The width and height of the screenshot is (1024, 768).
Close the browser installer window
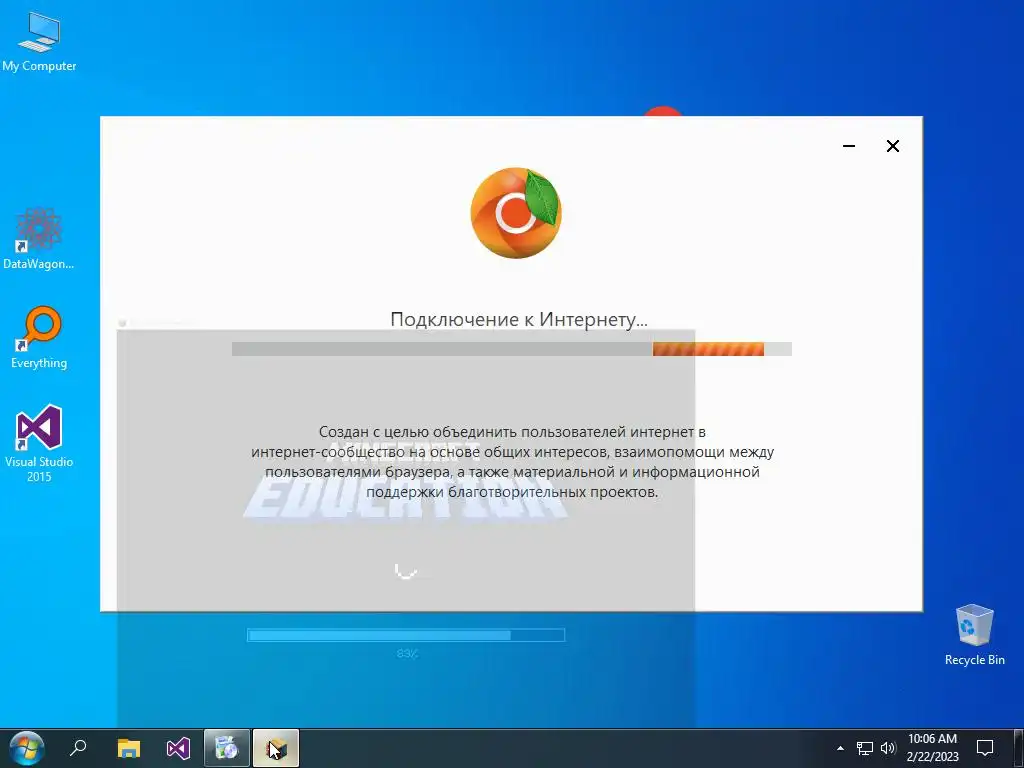[x=893, y=146]
